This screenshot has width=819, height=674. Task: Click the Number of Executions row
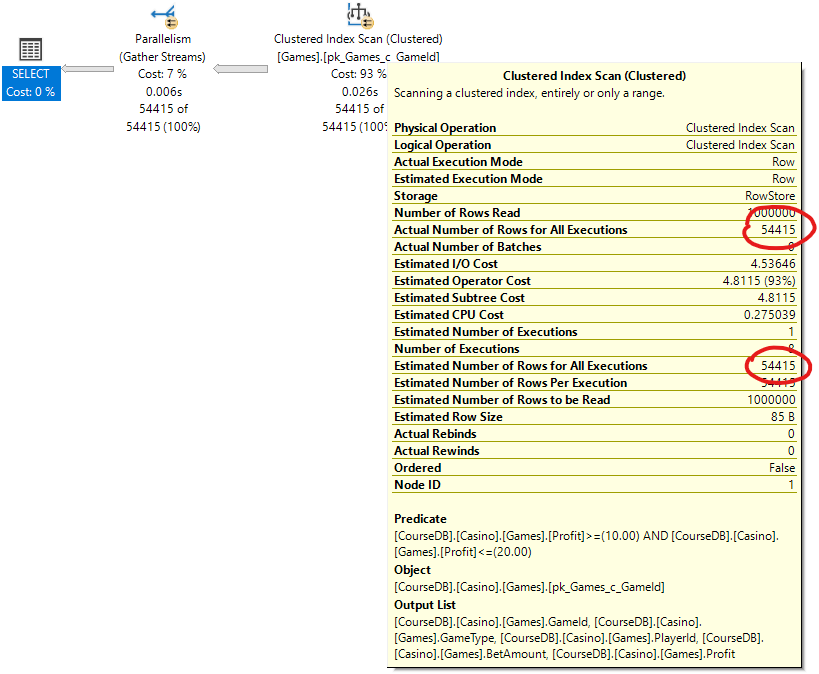tap(594, 348)
